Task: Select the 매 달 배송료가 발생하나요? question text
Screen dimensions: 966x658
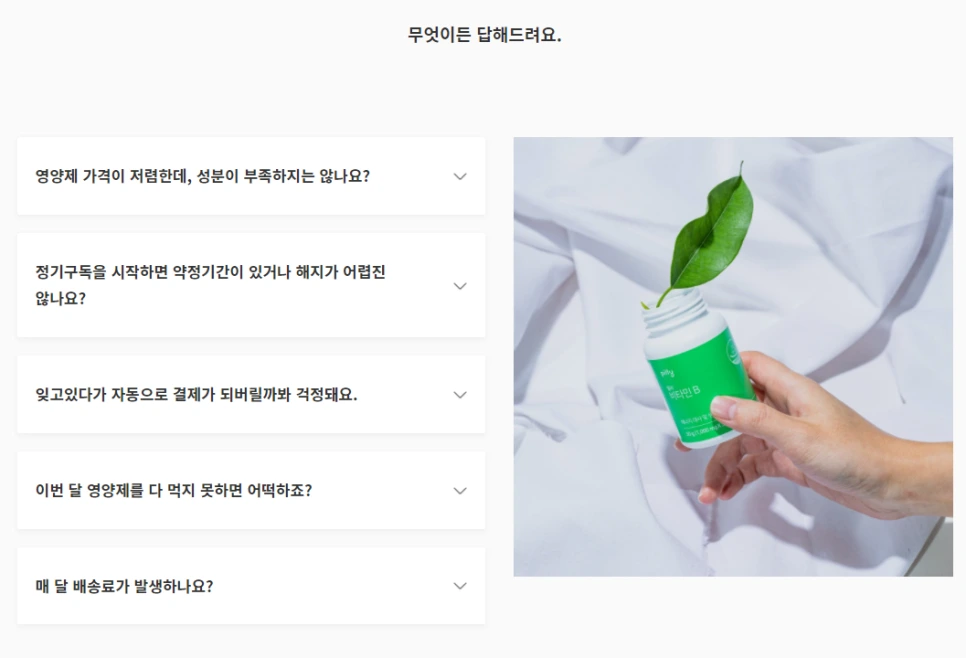Action: pyautogui.click(x=124, y=586)
